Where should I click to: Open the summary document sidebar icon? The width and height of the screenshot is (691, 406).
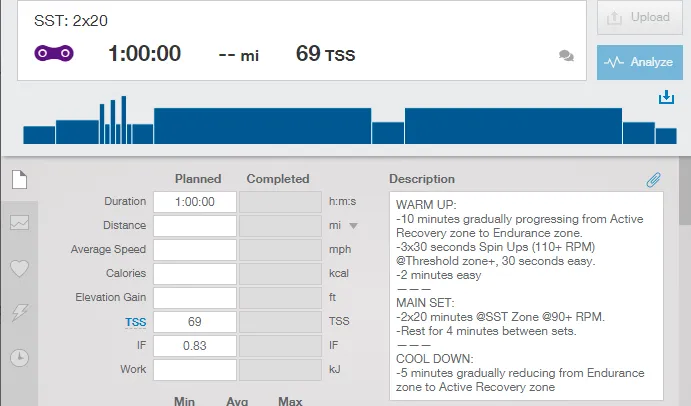[19, 179]
